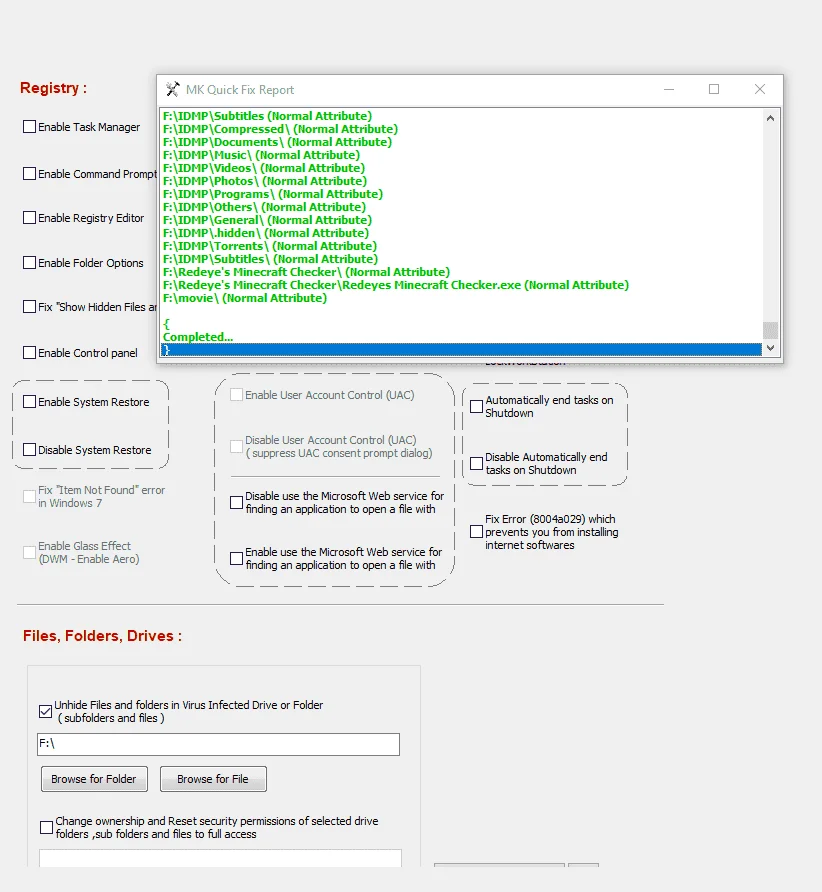
Task: Toggle Enable Folder Options checkbox
Action: click(29, 262)
